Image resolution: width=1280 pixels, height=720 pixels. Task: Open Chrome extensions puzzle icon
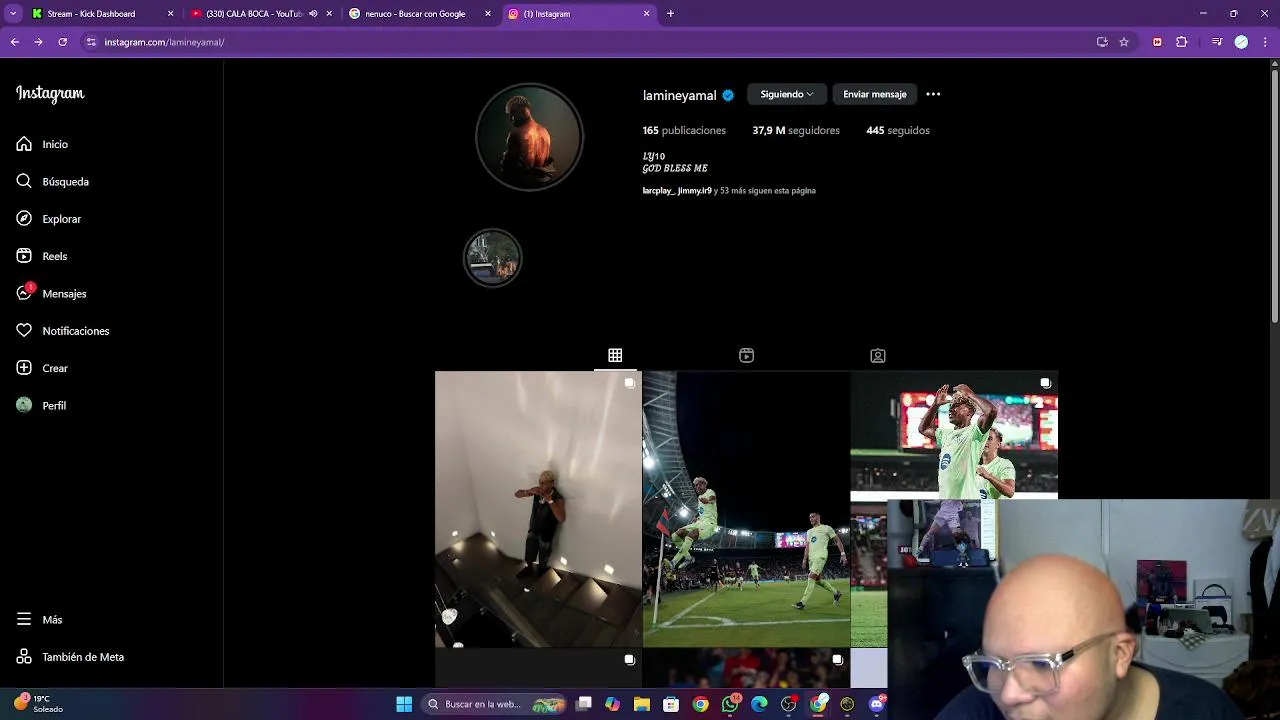(x=1181, y=42)
